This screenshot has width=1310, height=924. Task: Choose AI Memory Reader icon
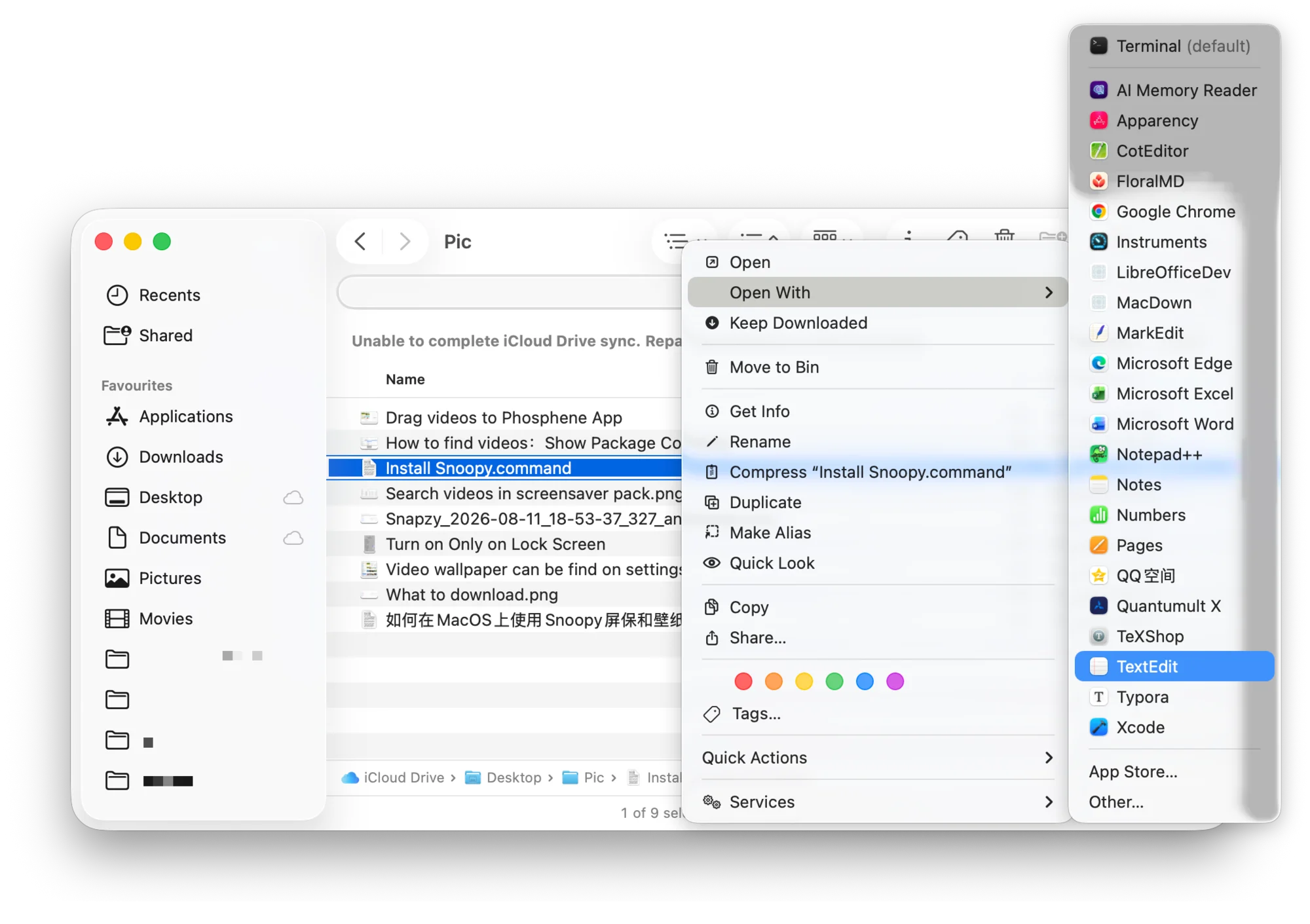(x=1098, y=90)
